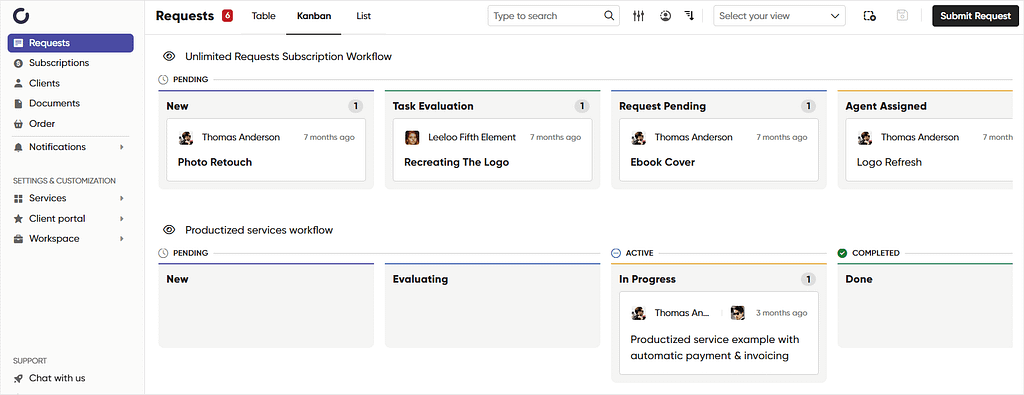This screenshot has height=395, width=1024.
Task: Click the Subscriptions dollar icon
Action: coord(18,63)
